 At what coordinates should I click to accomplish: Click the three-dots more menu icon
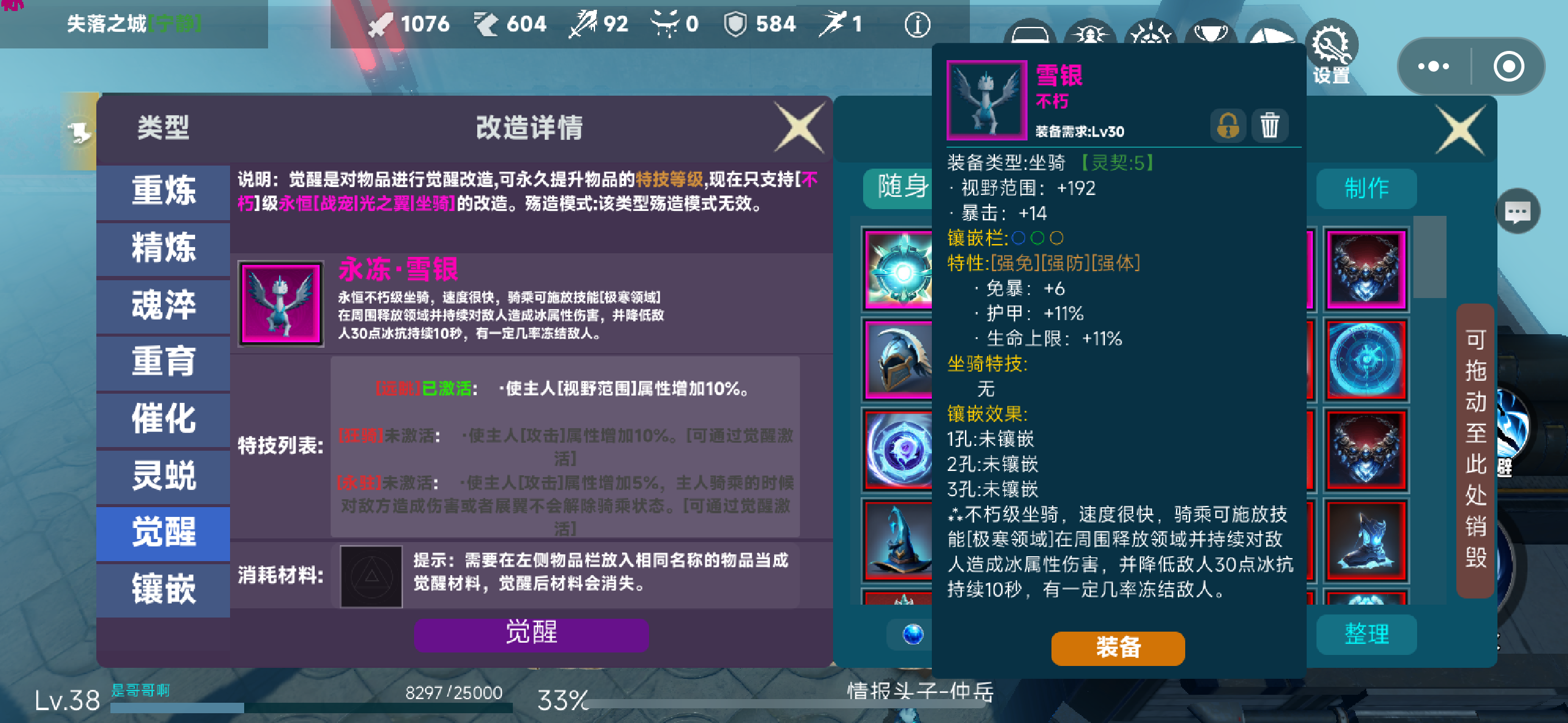[1434, 66]
